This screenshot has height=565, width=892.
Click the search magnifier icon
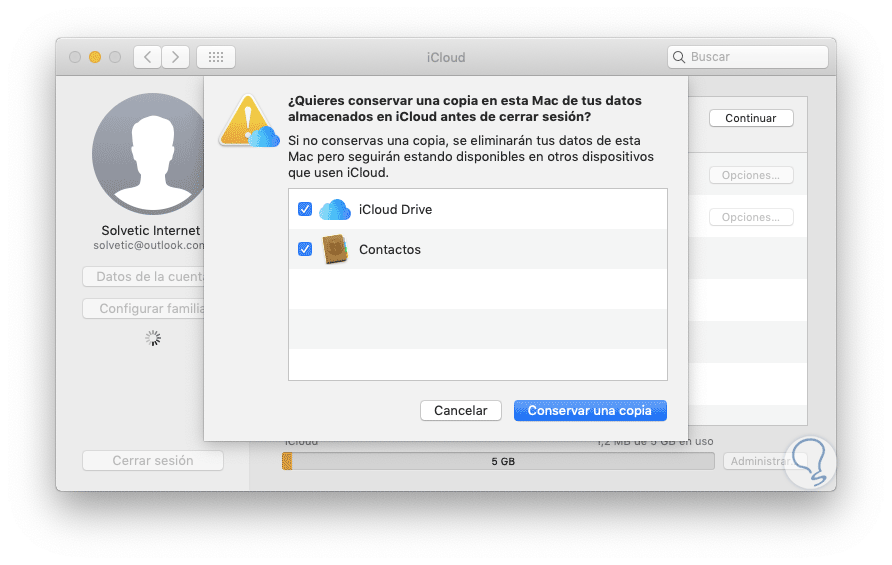click(679, 57)
